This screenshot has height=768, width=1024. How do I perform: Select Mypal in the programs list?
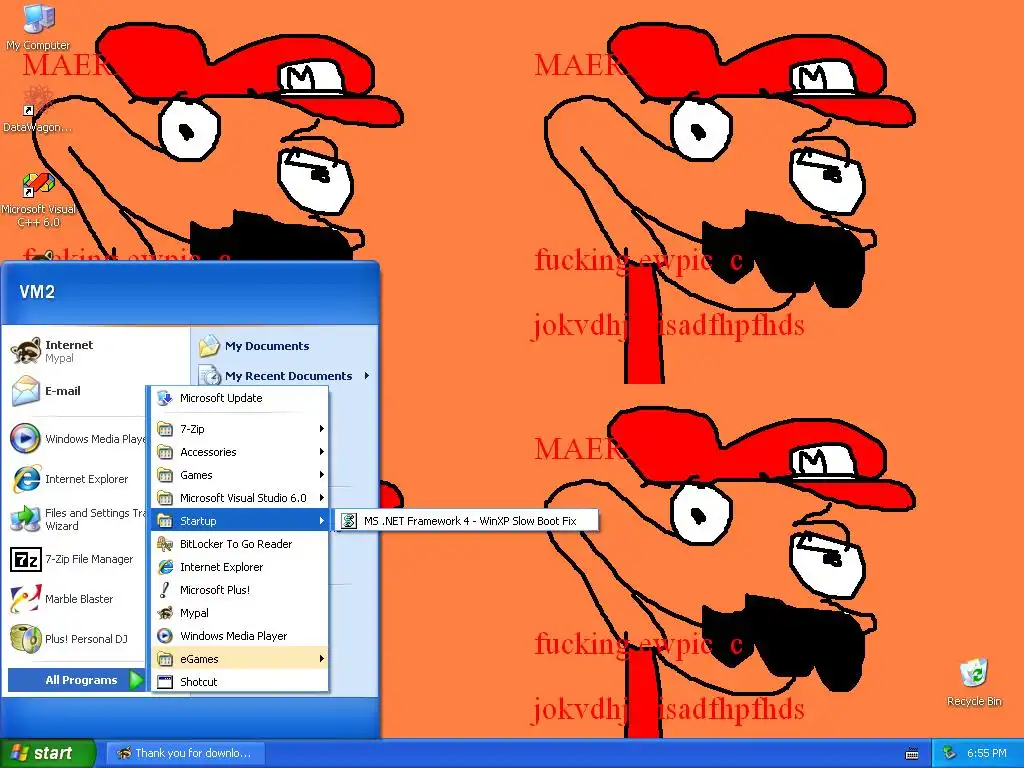240,613
